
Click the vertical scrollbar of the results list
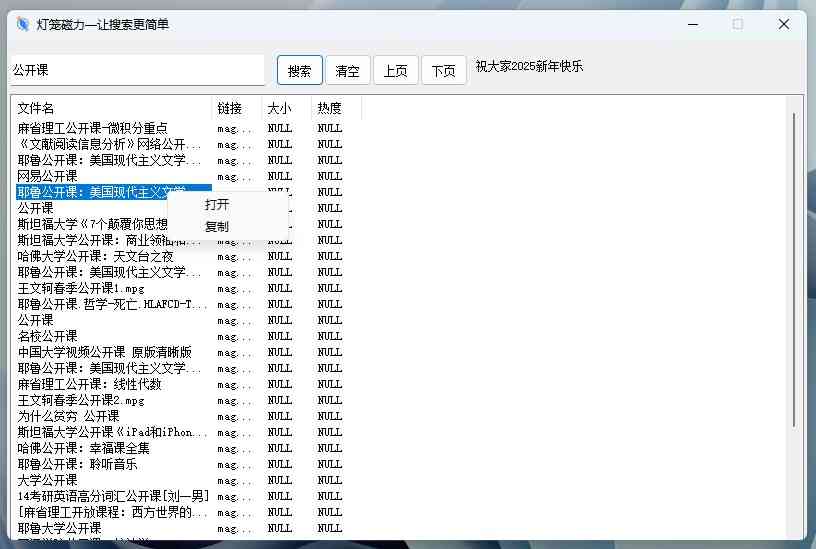pos(794,271)
